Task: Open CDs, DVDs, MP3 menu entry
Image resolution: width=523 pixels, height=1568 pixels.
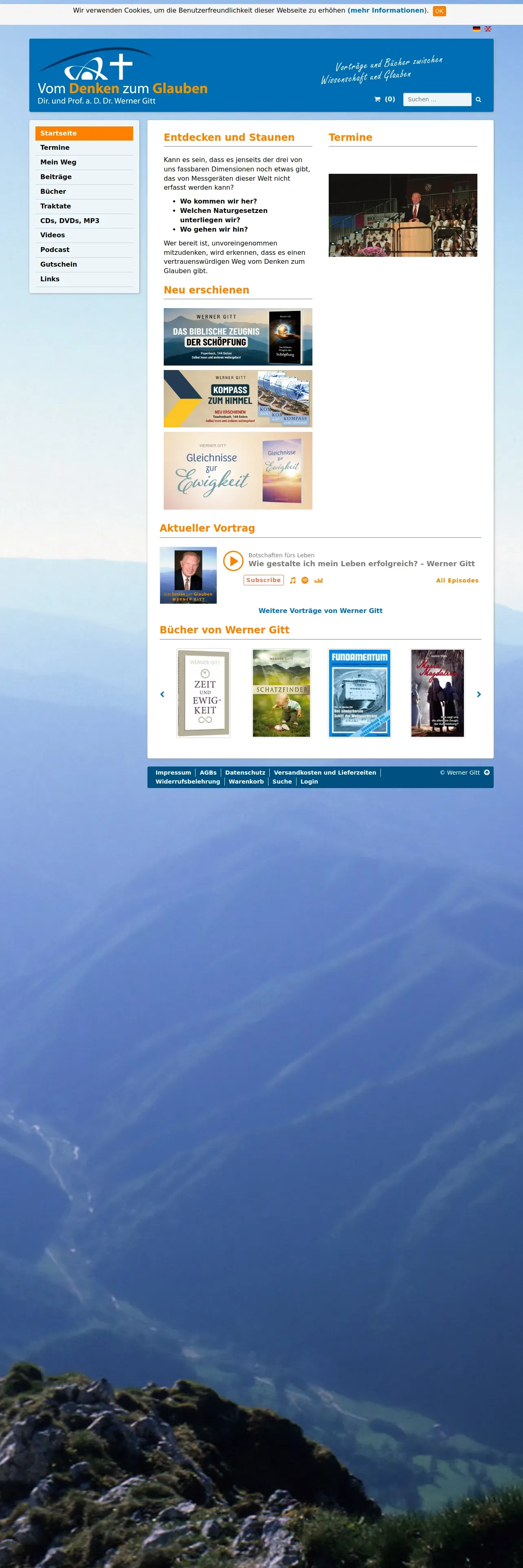Action: click(x=84, y=221)
